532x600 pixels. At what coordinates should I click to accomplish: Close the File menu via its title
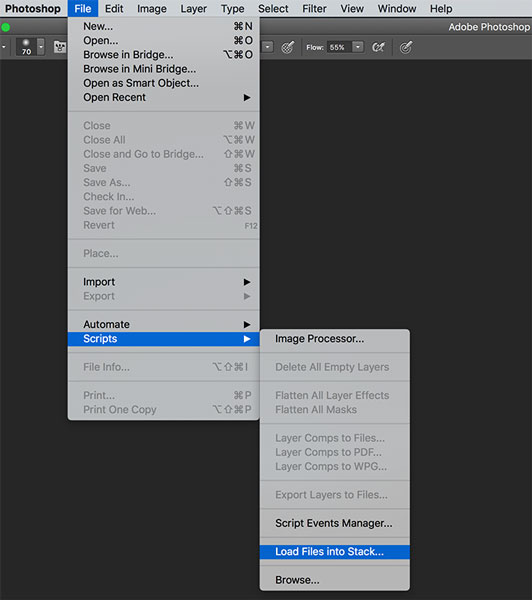[x=83, y=8]
